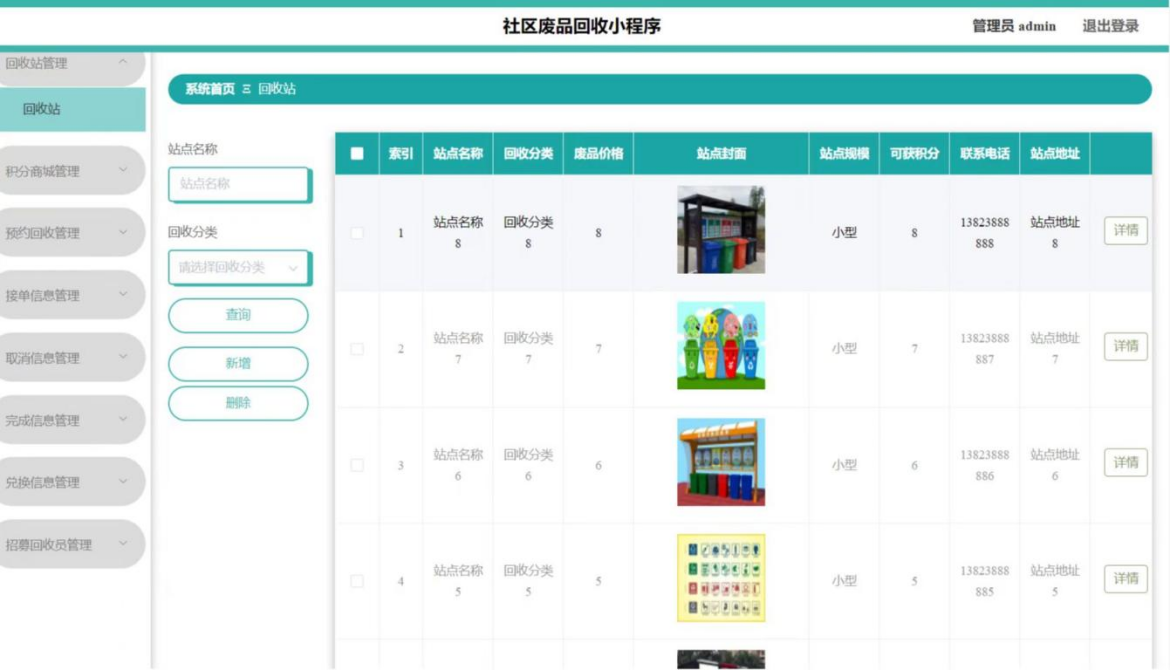Click 退出登录 to log out
The height and width of the screenshot is (671, 1171).
click(x=1111, y=26)
